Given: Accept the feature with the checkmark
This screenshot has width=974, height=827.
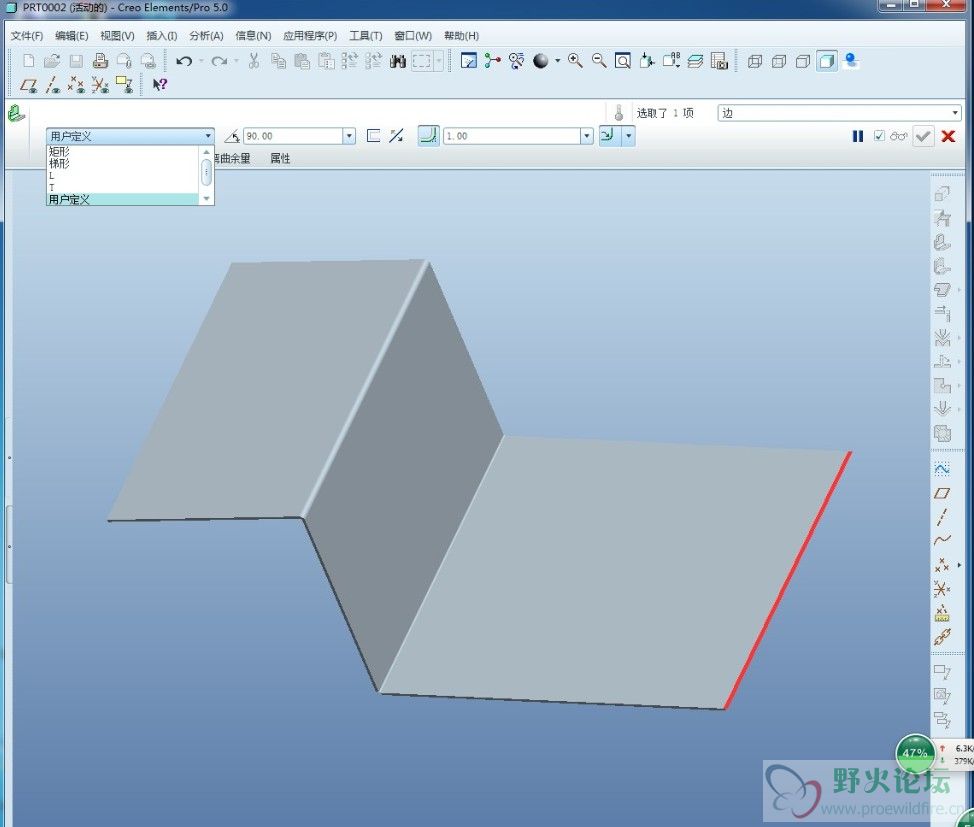Looking at the screenshot, I should 923,136.
